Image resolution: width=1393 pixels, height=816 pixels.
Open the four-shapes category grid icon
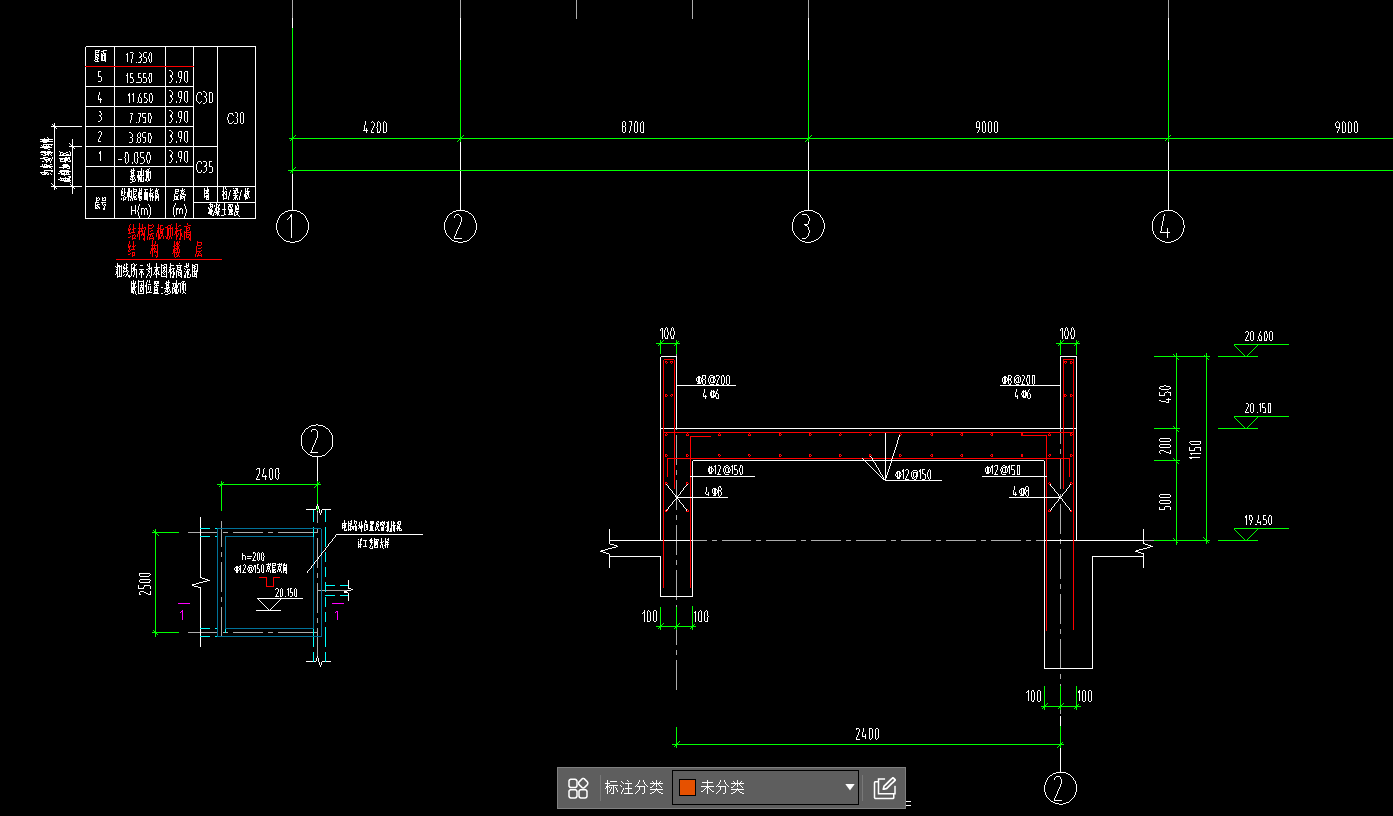tap(578, 788)
